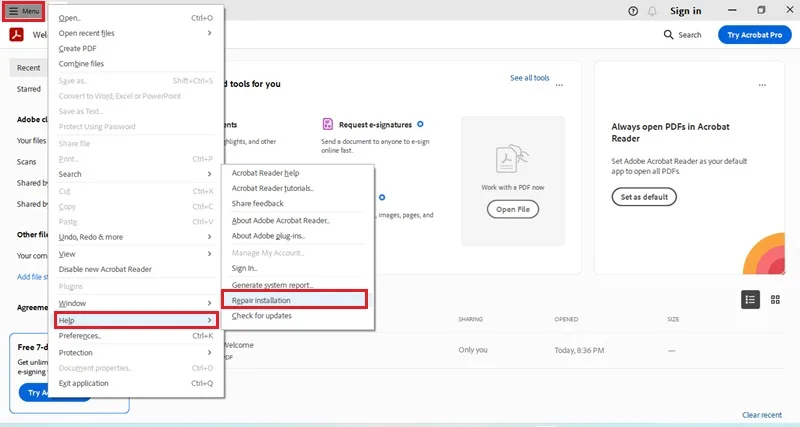Viewport: 800px width, 427px height.
Task: Click Only you sharing cell
Action: click(473, 350)
